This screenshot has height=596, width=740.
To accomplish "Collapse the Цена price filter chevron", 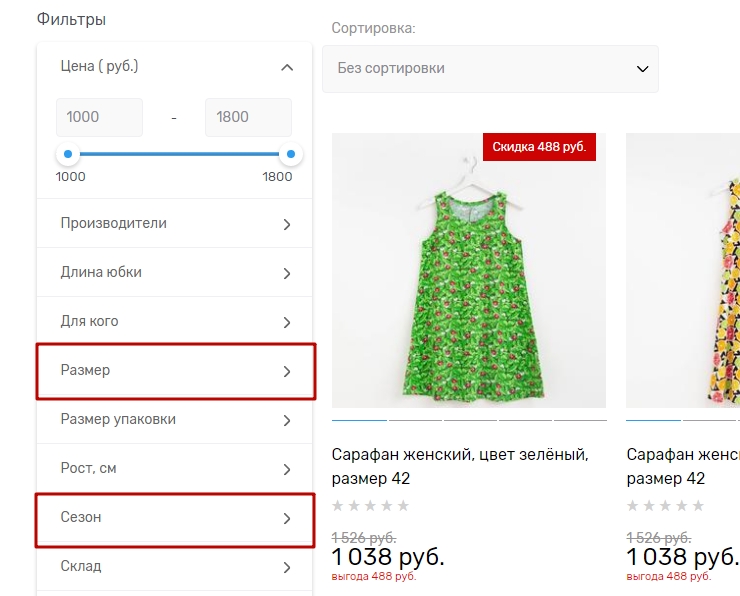I will click(287, 67).
